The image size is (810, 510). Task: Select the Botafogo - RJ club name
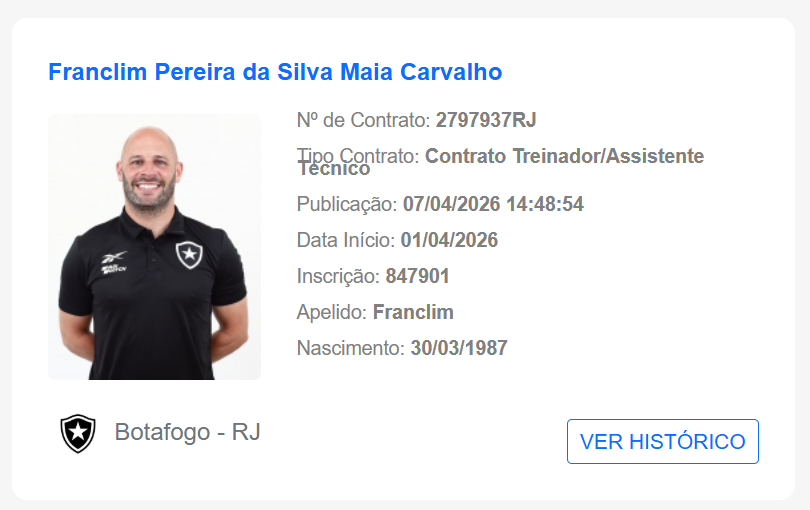tap(187, 433)
